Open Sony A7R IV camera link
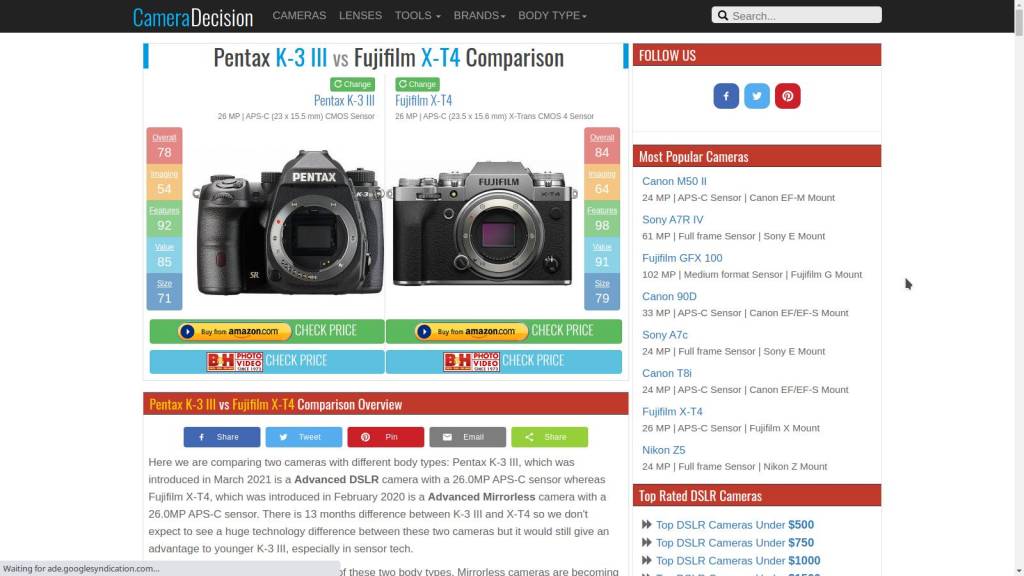Image resolution: width=1024 pixels, height=576 pixels. 673,220
